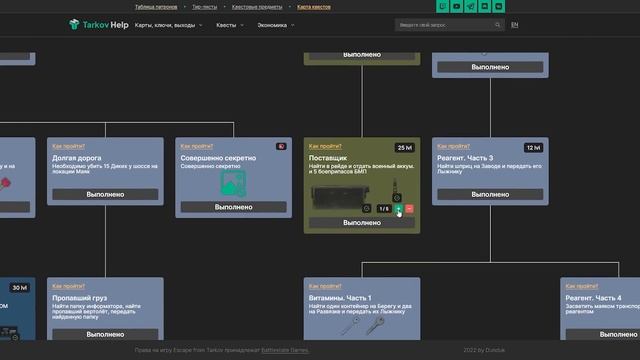The height and width of the screenshot is (360, 640).
Task: Select the Поставщик quest title
Action: 328,158
